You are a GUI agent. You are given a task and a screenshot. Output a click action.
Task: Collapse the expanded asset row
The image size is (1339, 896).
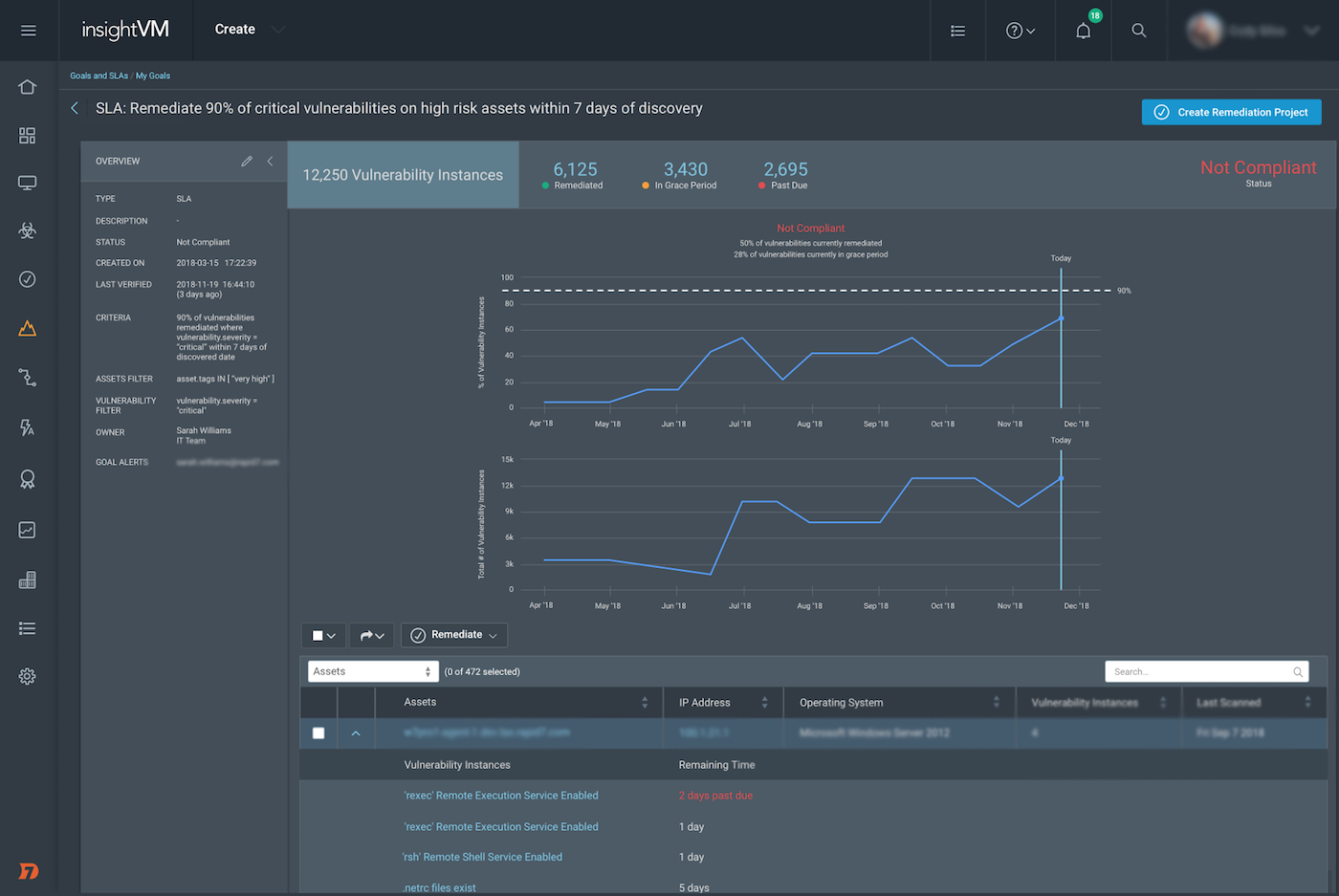(356, 733)
